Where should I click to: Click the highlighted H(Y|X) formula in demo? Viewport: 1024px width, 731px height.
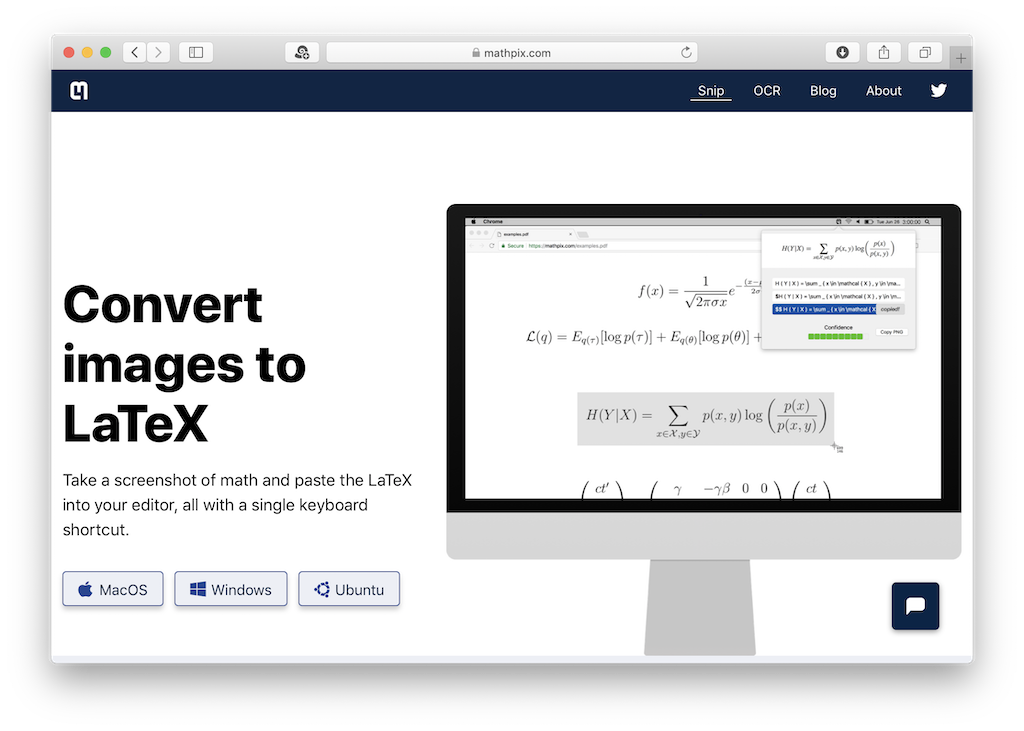(x=705, y=419)
